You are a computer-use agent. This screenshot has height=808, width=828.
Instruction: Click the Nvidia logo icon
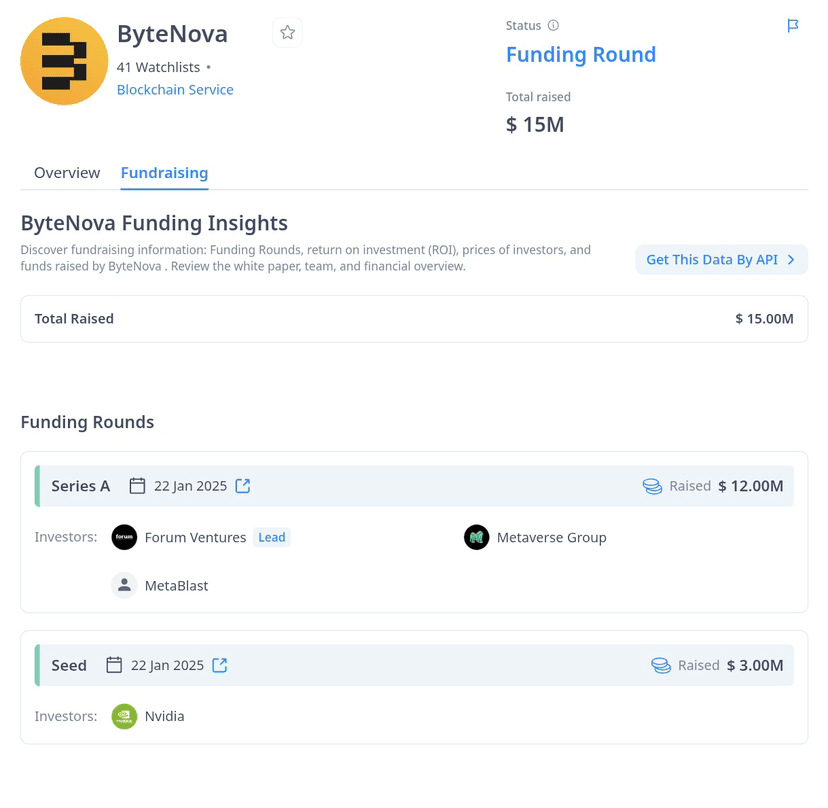pyautogui.click(x=124, y=716)
